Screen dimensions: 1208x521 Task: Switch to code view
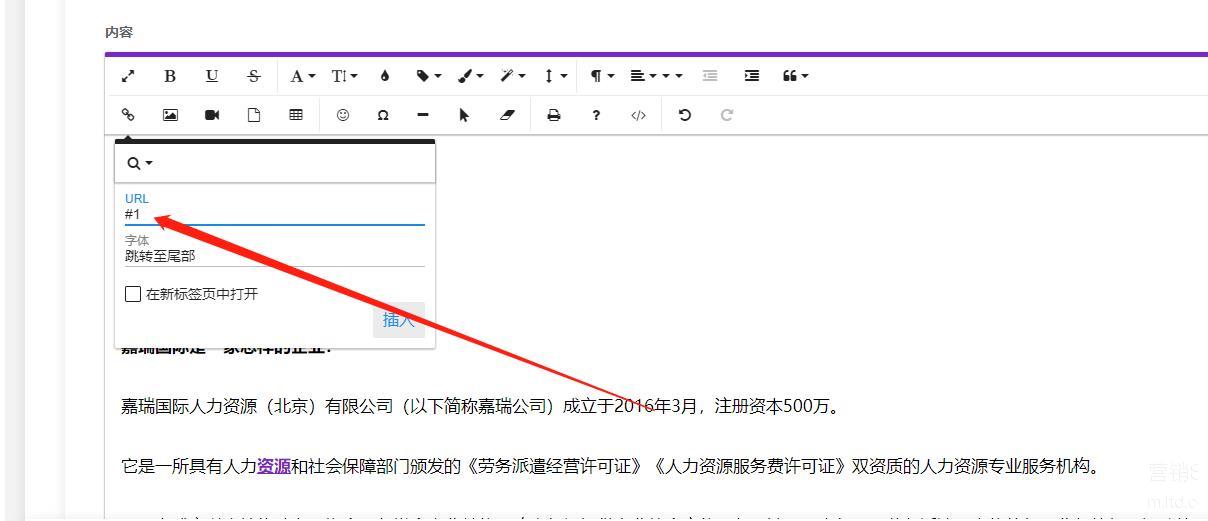pos(638,115)
